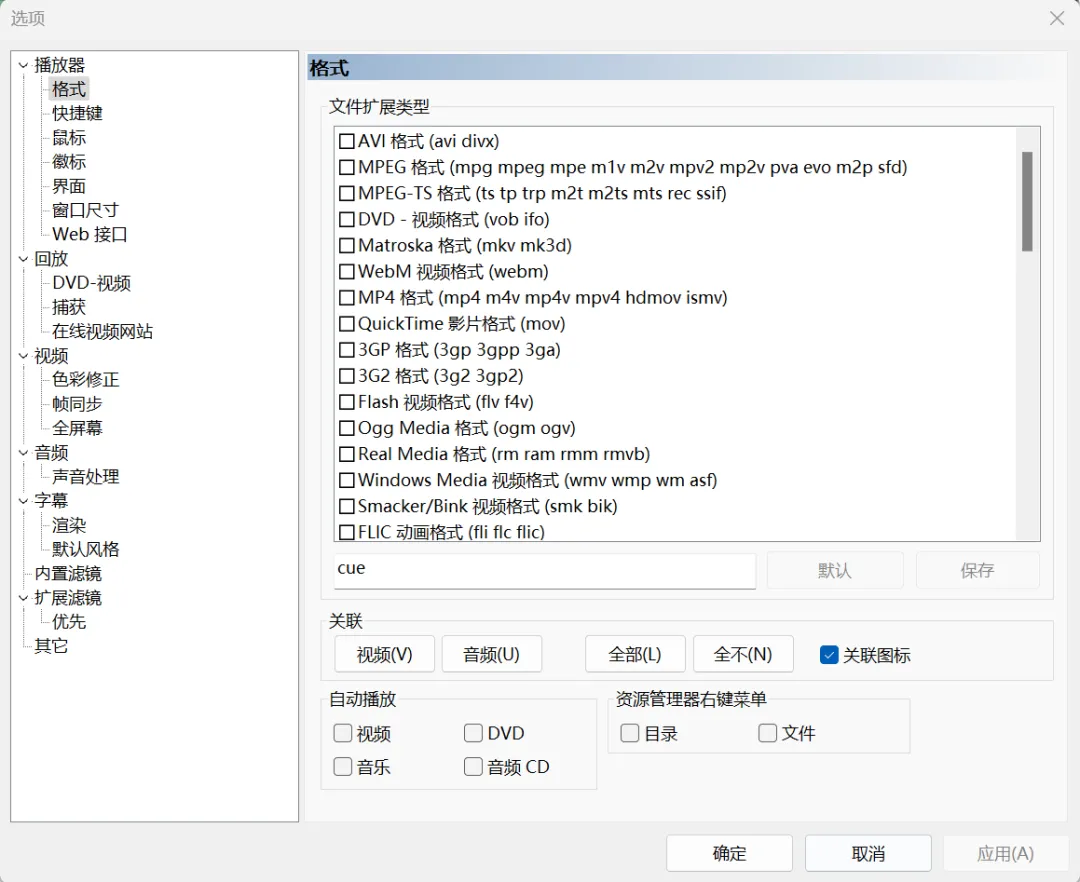Uncheck the 关联图标 checkbox
This screenshot has width=1080, height=882.
828,655
